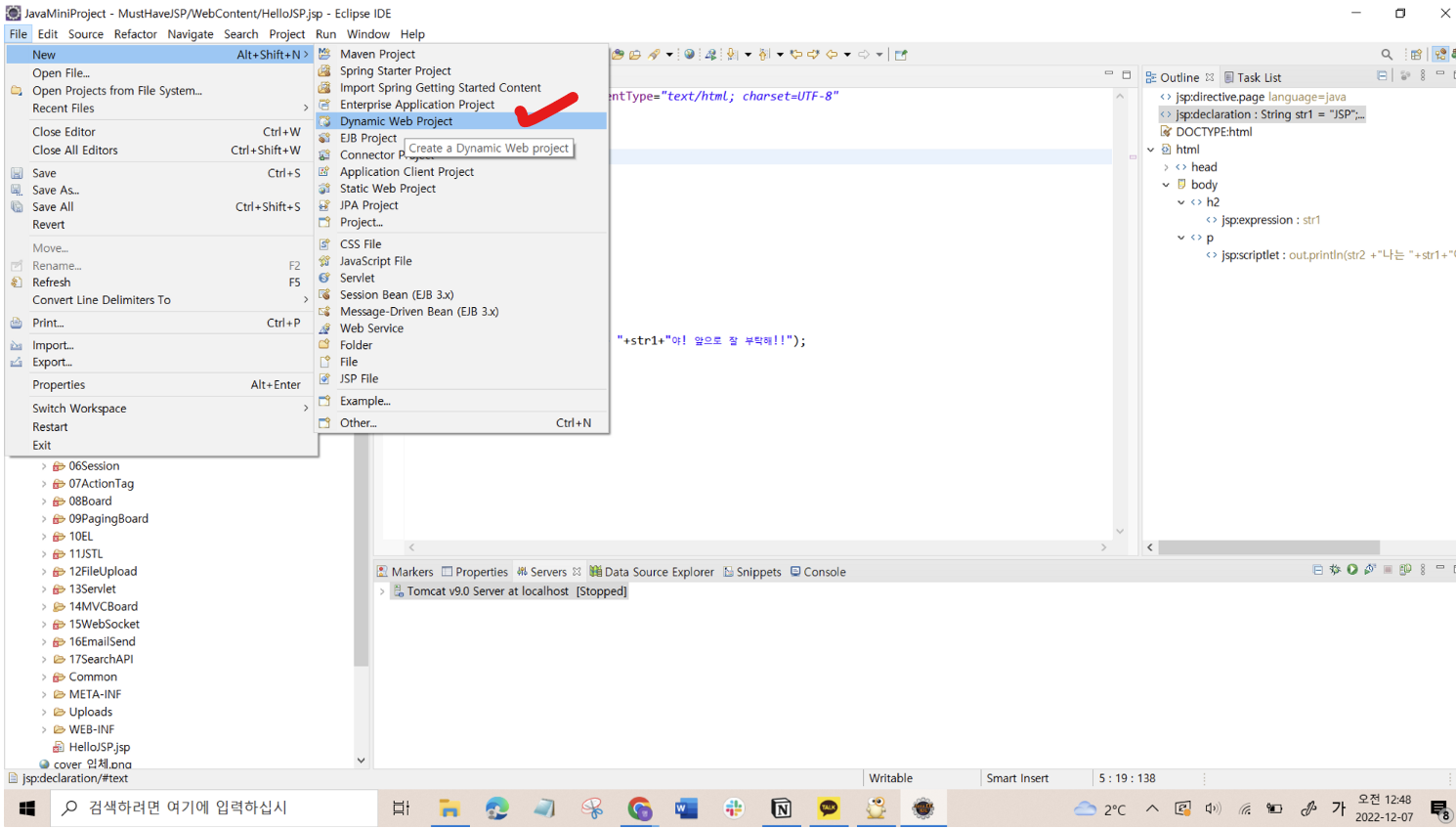Open Slack from the taskbar
This screenshot has width=1456, height=829.
pos(734,808)
